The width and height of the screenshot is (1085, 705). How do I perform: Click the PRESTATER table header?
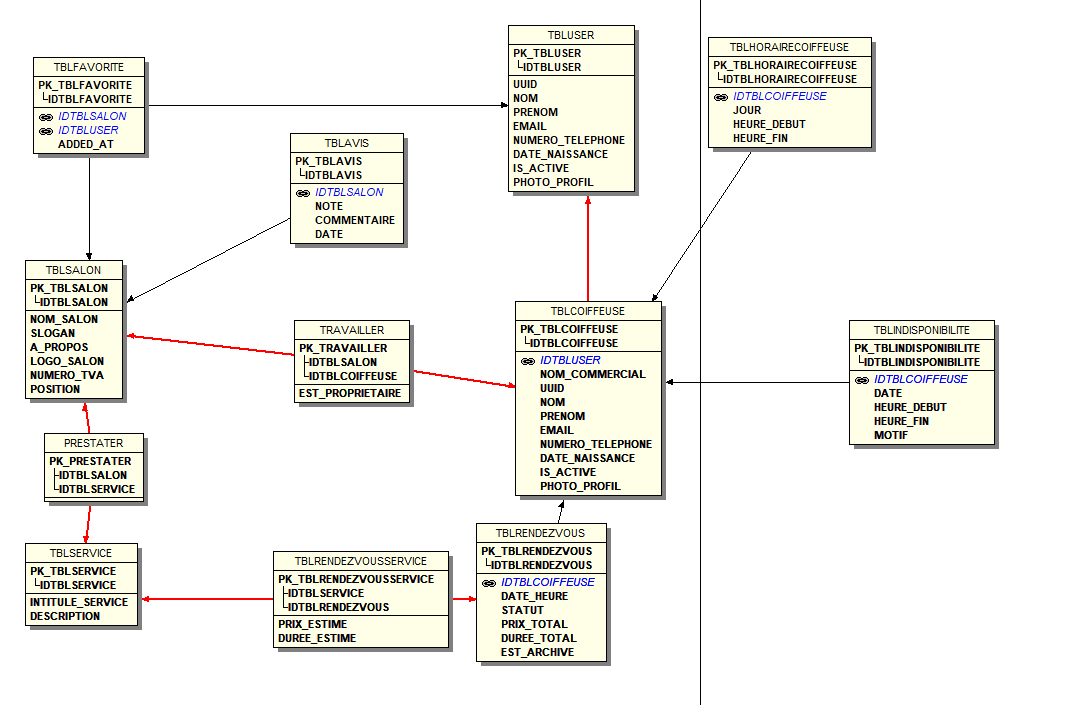(94, 443)
